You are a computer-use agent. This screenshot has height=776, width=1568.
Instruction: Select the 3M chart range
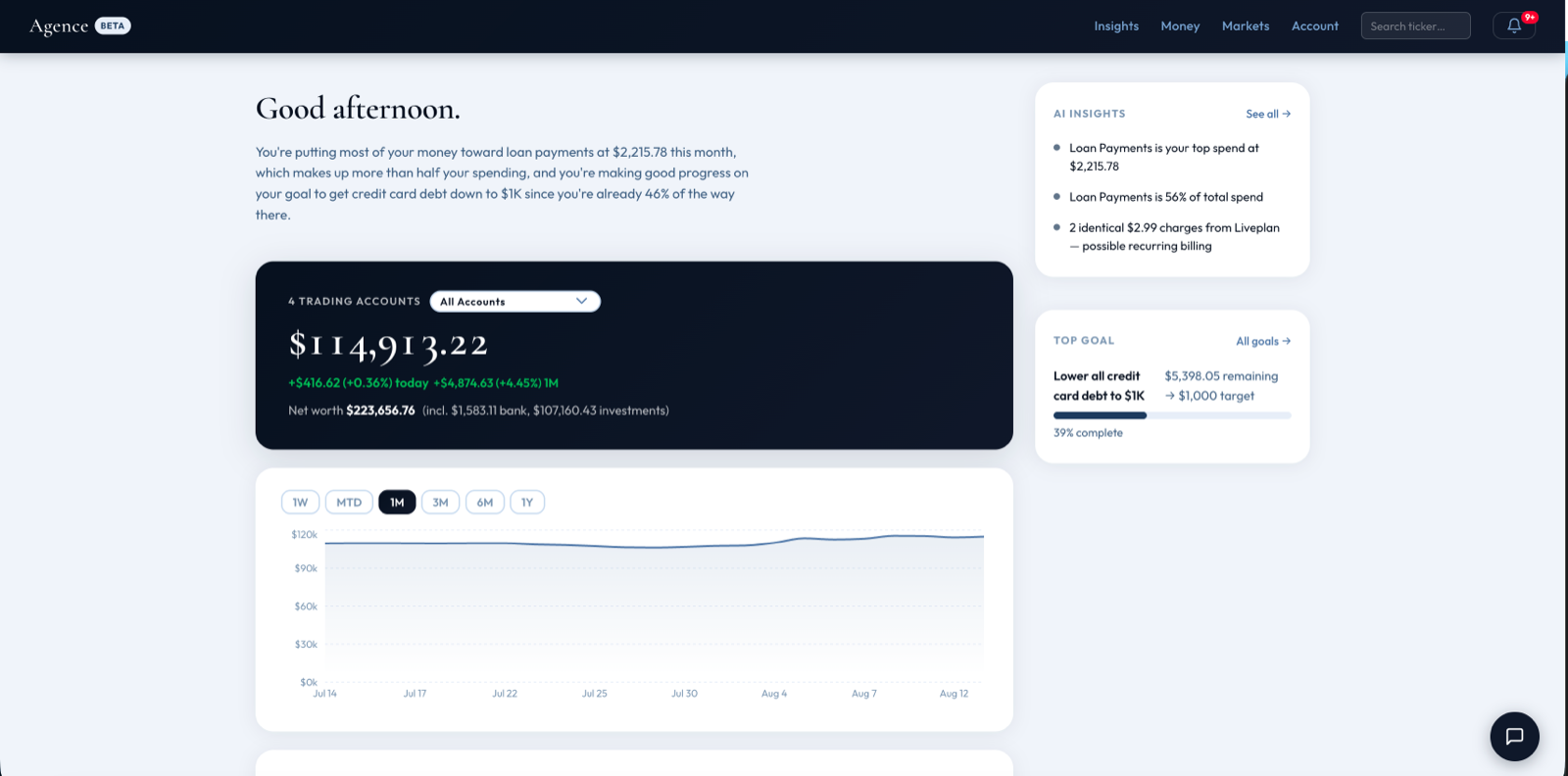(x=440, y=502)
